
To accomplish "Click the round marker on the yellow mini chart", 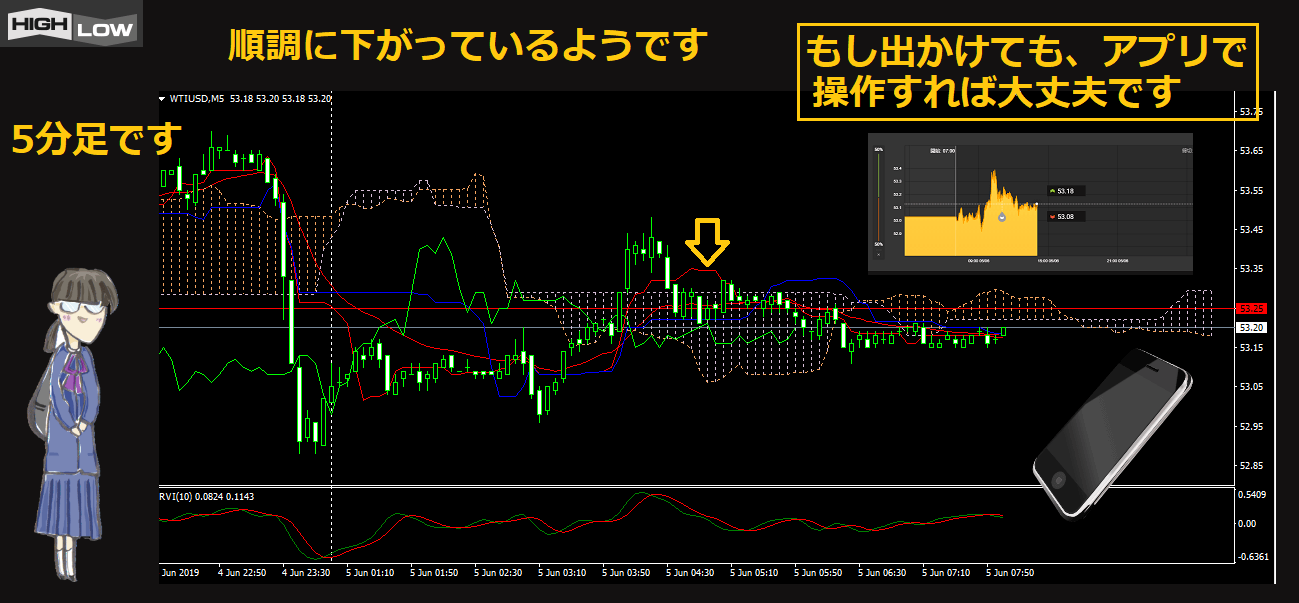I will click(1001, 217).
